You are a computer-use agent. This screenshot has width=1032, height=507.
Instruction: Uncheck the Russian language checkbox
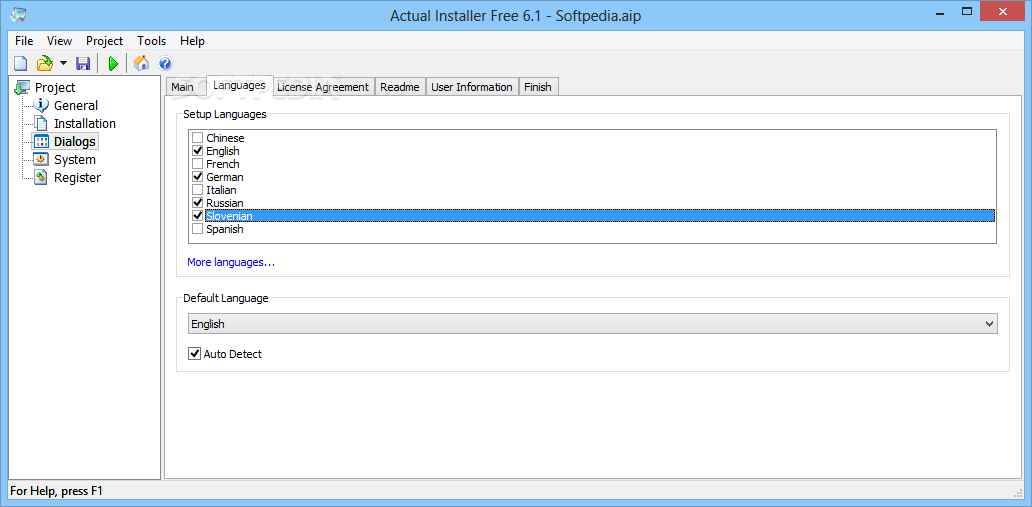197,203
